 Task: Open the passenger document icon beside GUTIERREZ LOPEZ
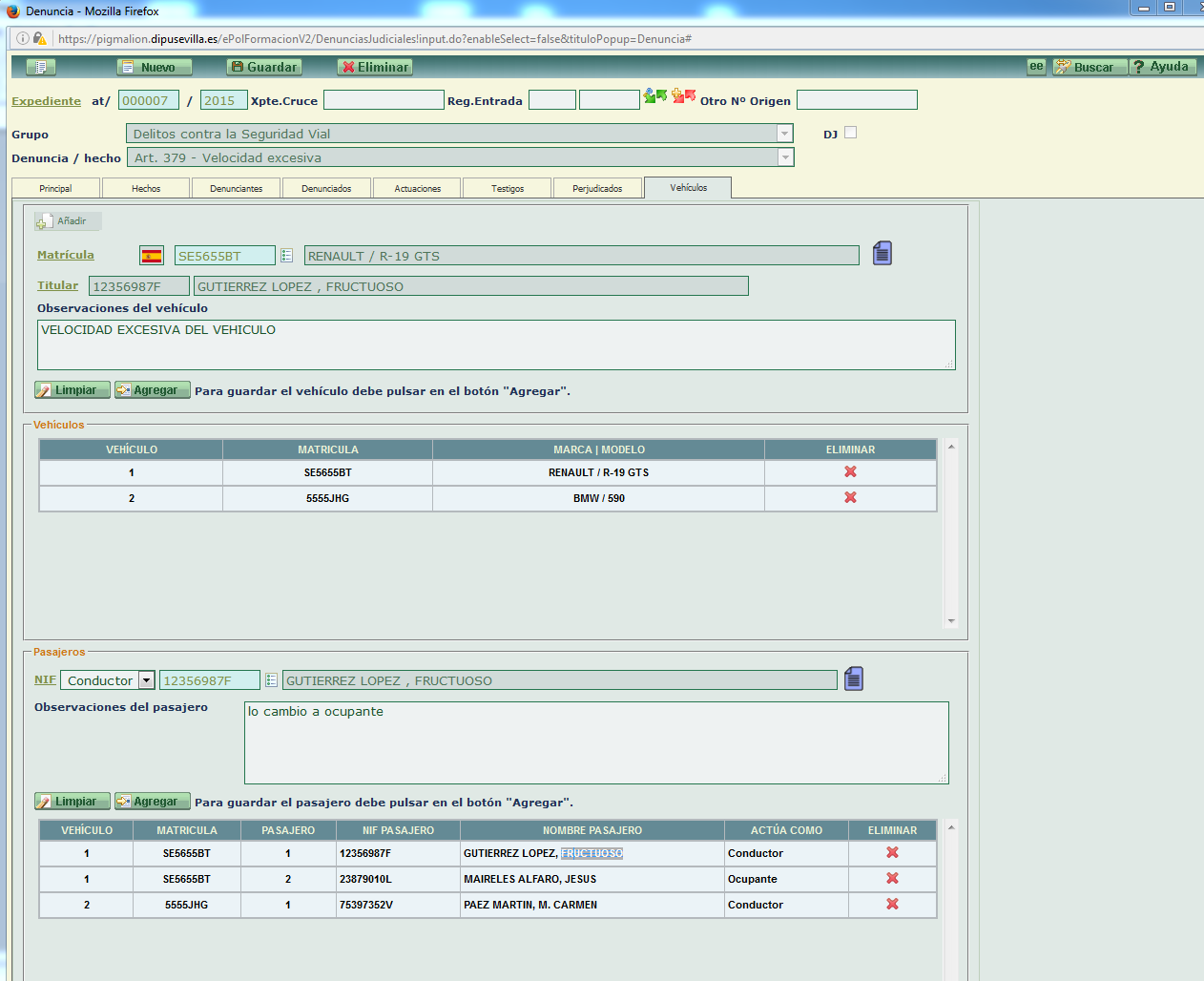tap(853, 678)
